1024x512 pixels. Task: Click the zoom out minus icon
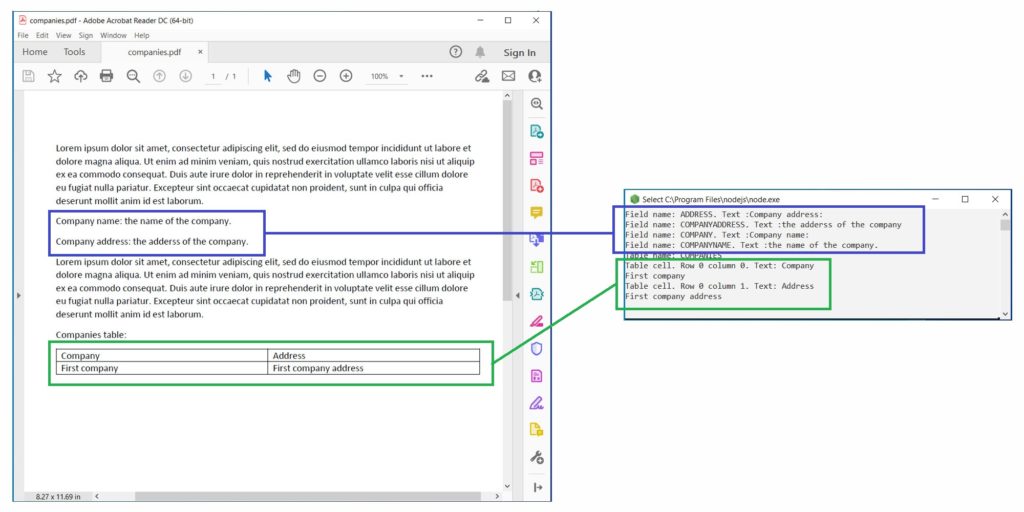(x=320, y=76)
